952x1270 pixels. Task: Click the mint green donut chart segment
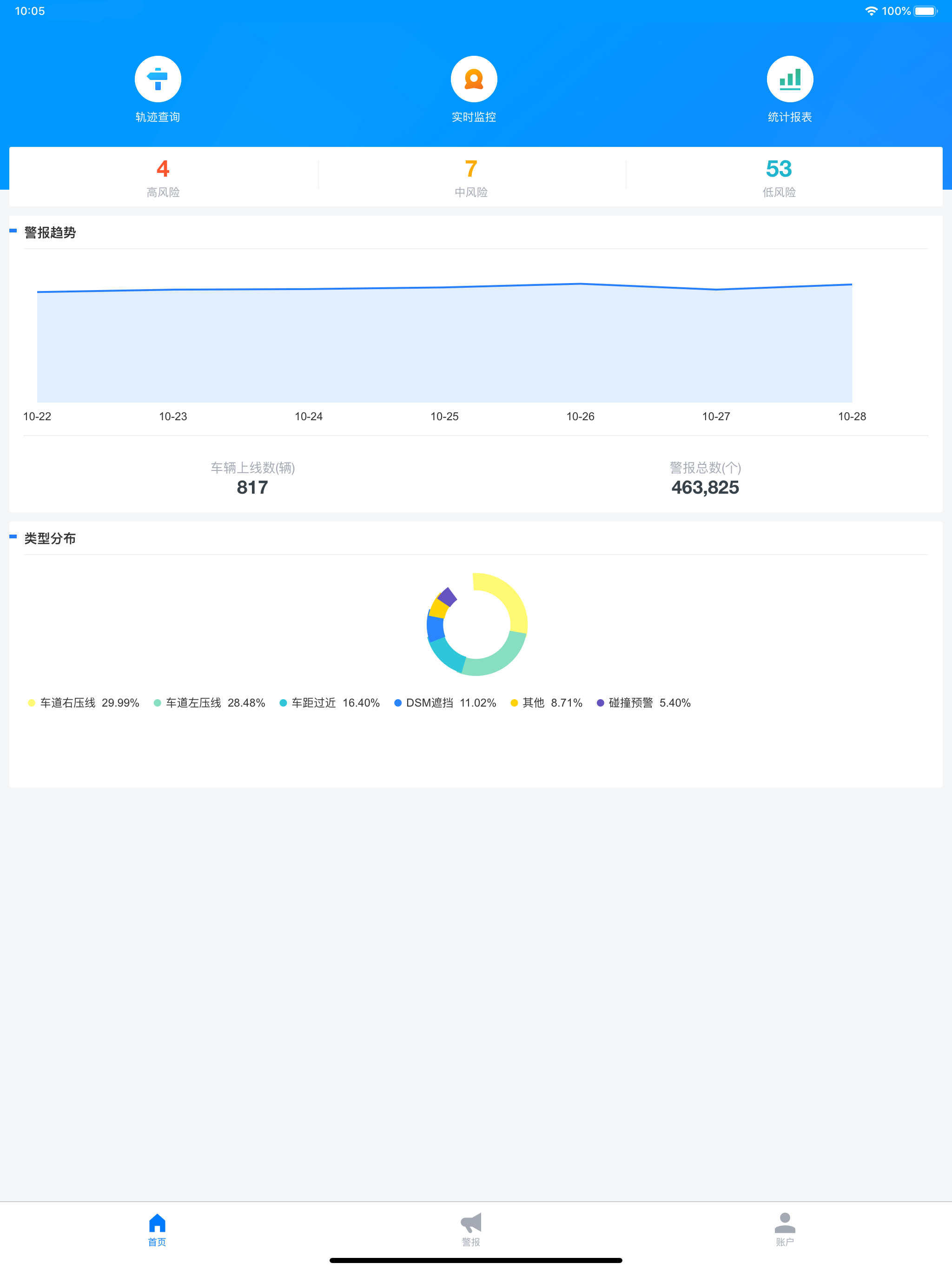click(x=501, y=660)
